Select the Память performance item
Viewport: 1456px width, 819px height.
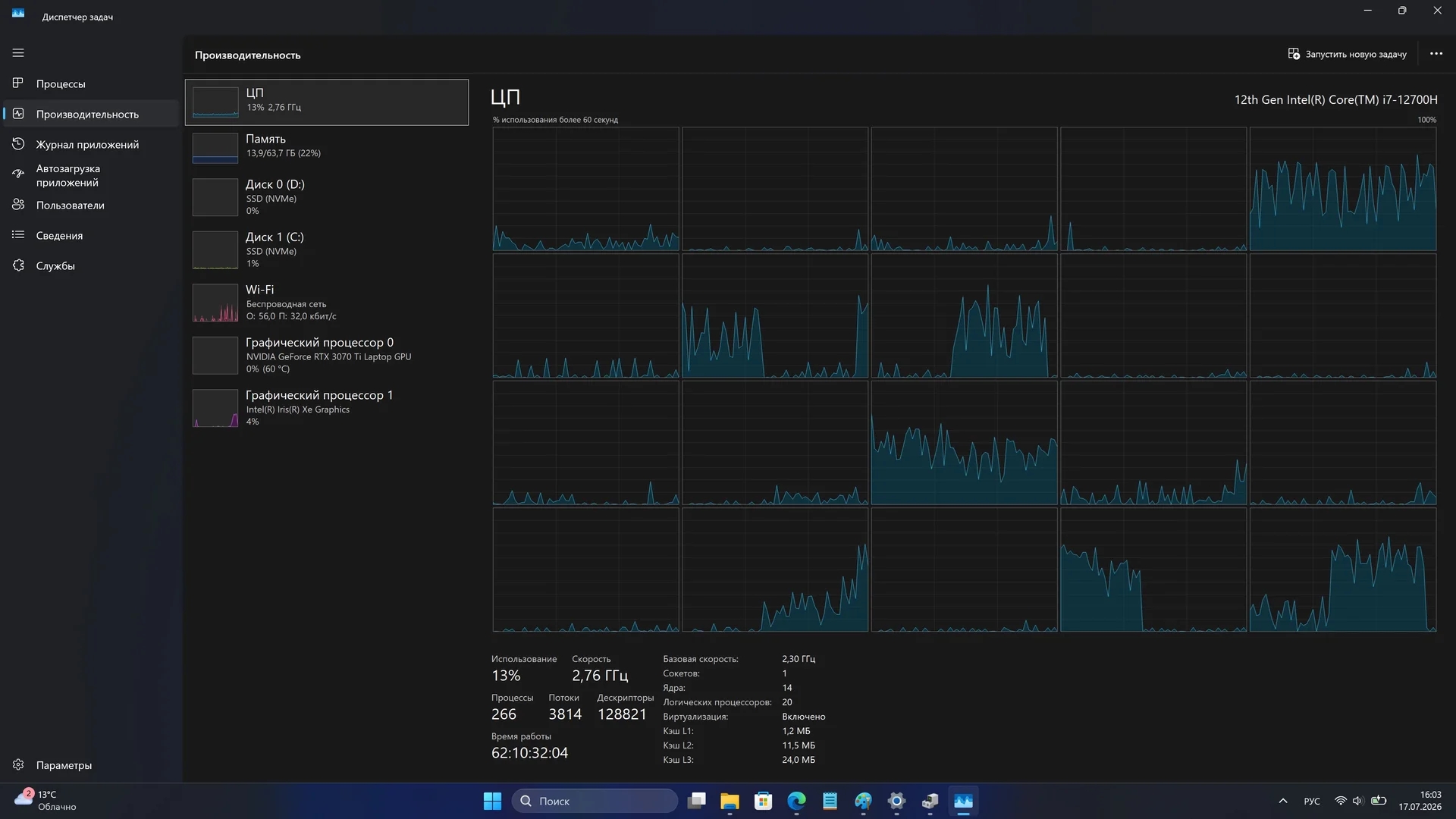(327, 148)
